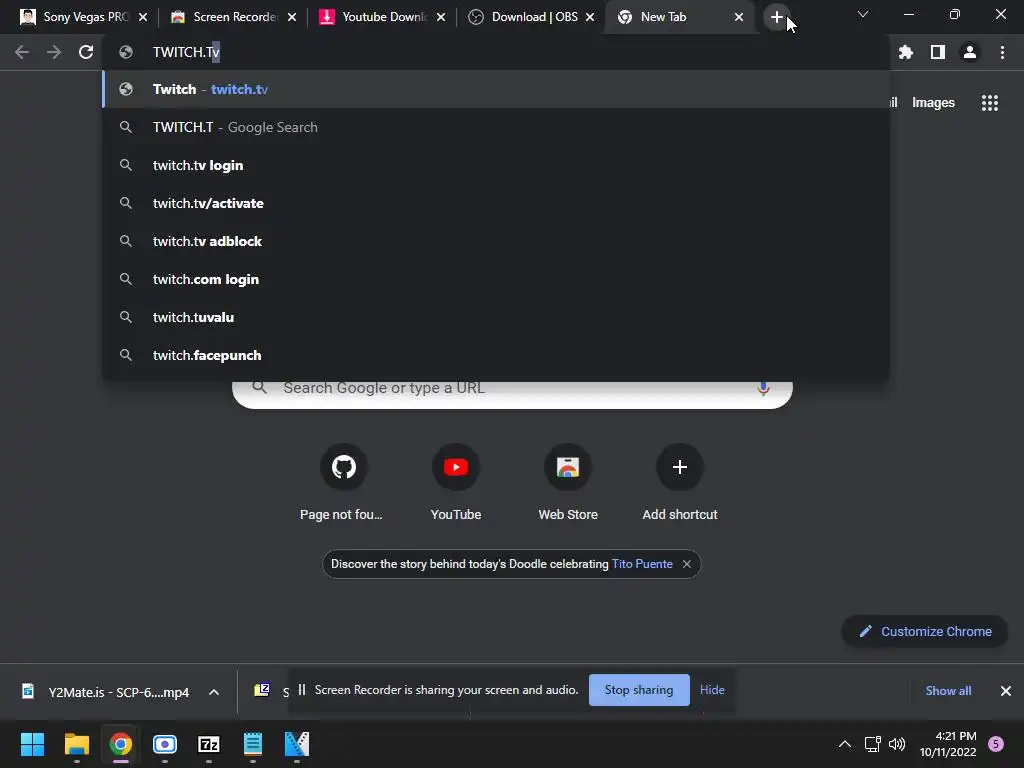Open the GitHub 'Page not fou...' shortcut
The image size is (1024, 768).
344,467
